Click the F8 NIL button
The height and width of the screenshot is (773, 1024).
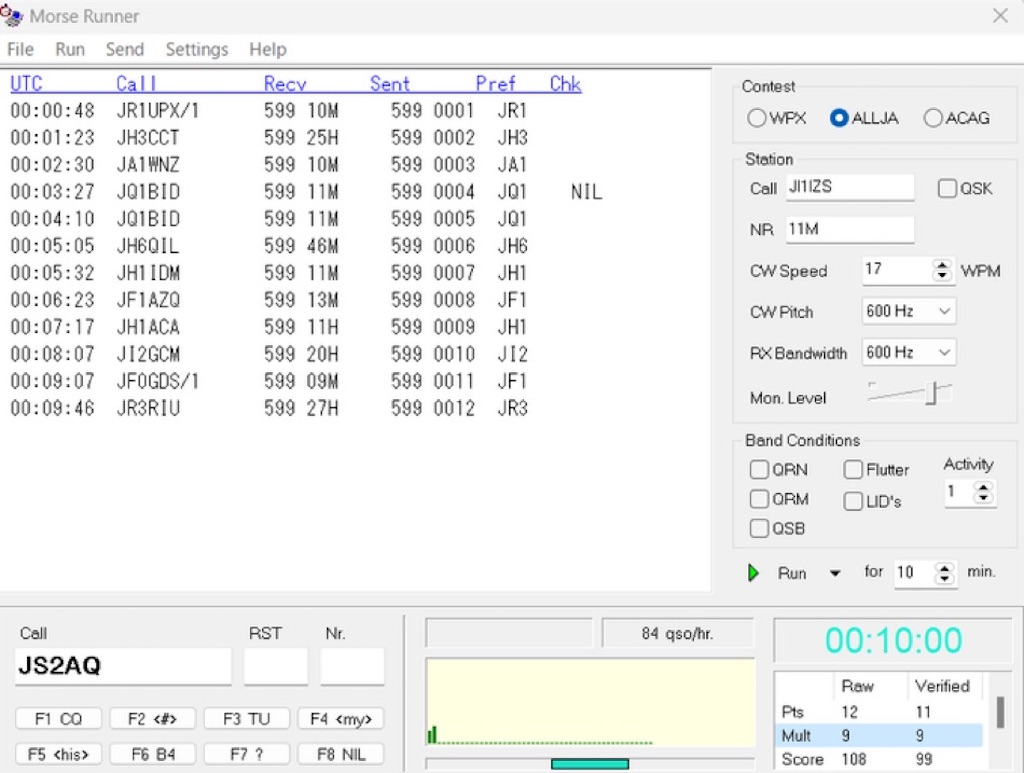(341, 754)
